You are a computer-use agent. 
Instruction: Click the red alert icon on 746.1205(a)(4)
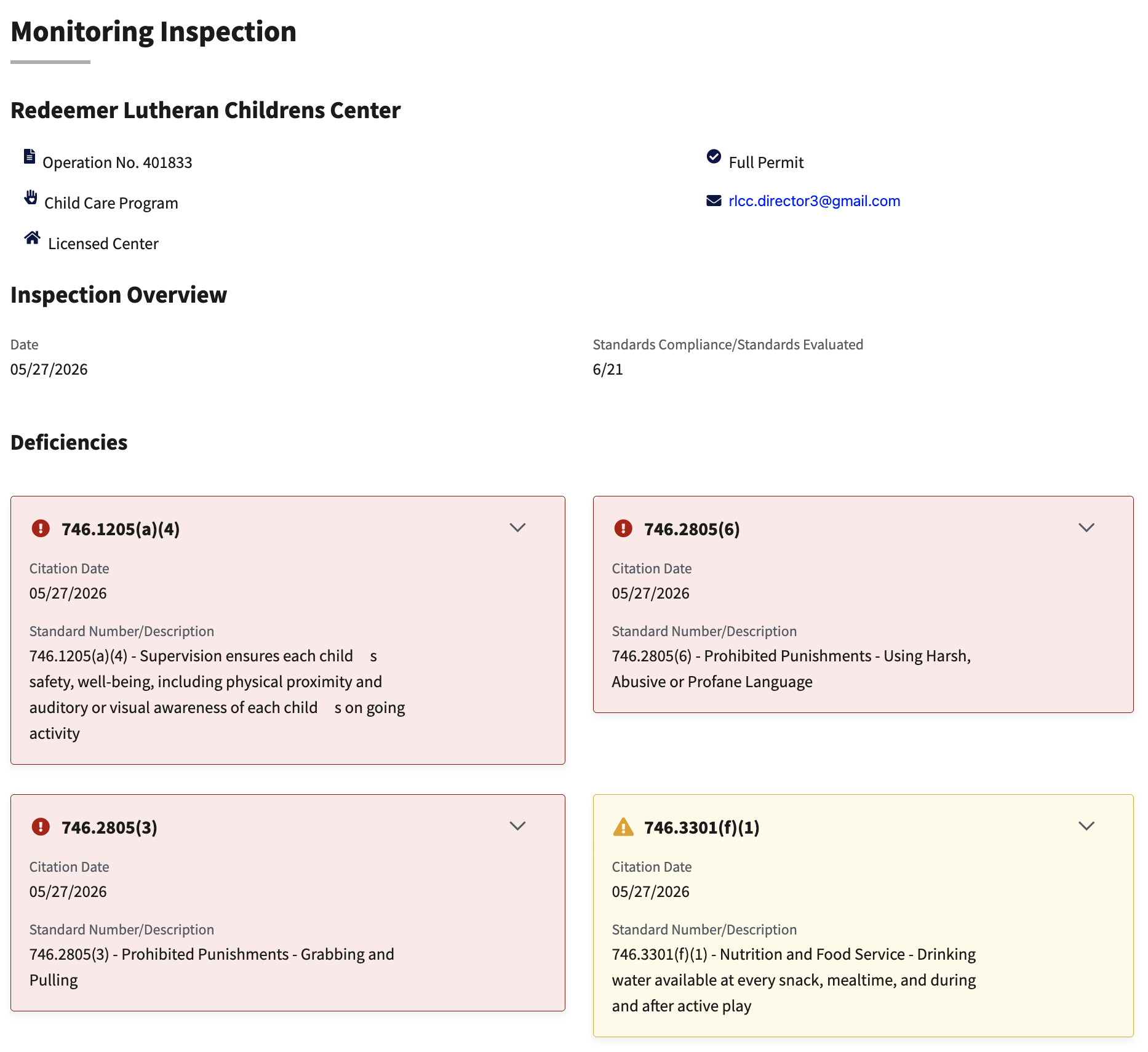(41, 528)
